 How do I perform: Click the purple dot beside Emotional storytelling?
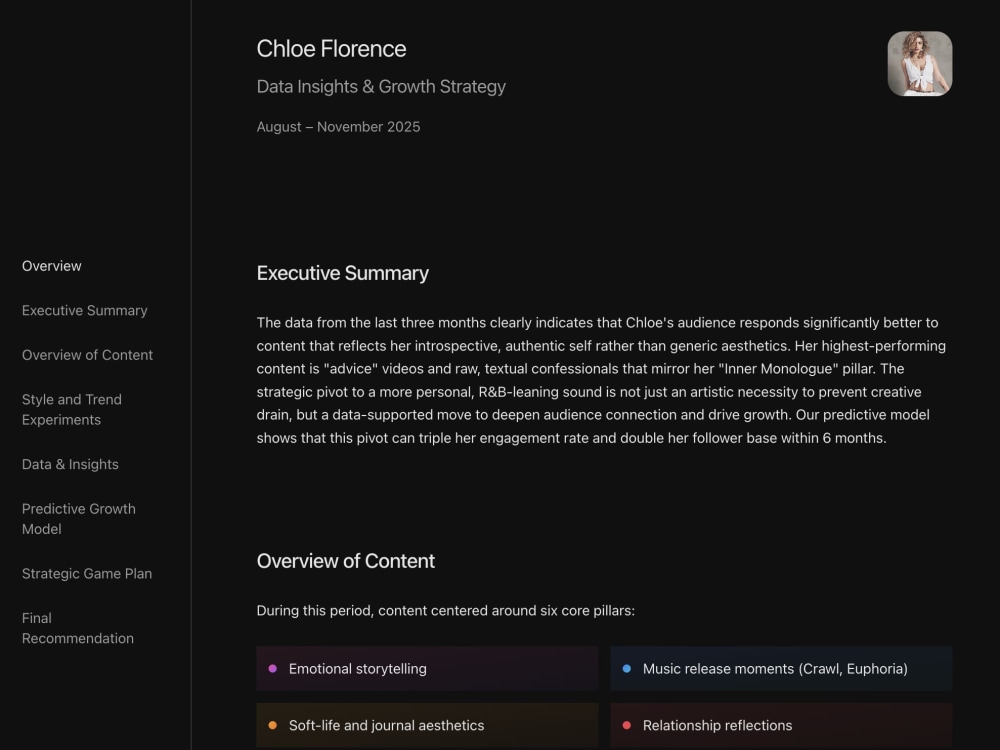(x=272, y=668)
